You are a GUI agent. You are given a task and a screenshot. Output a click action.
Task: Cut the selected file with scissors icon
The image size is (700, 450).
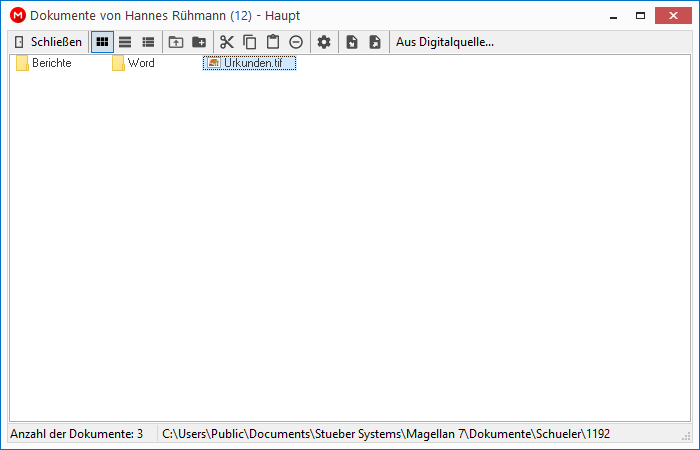227,42
